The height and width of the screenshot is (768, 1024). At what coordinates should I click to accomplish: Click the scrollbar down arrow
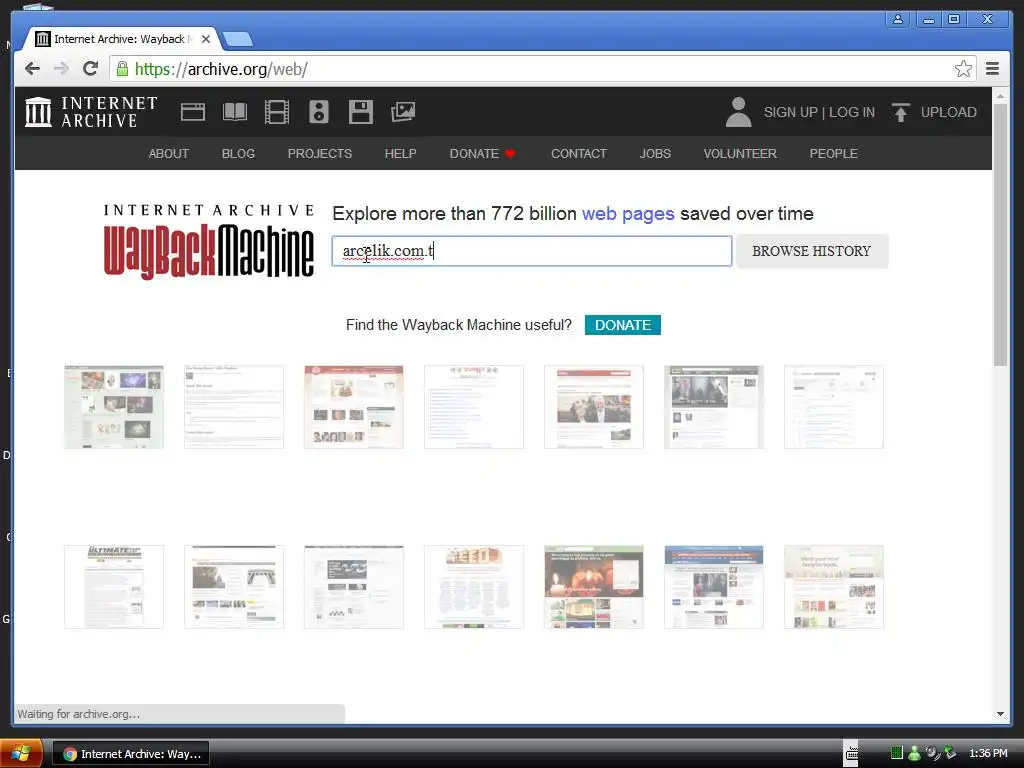(1000, 714)
